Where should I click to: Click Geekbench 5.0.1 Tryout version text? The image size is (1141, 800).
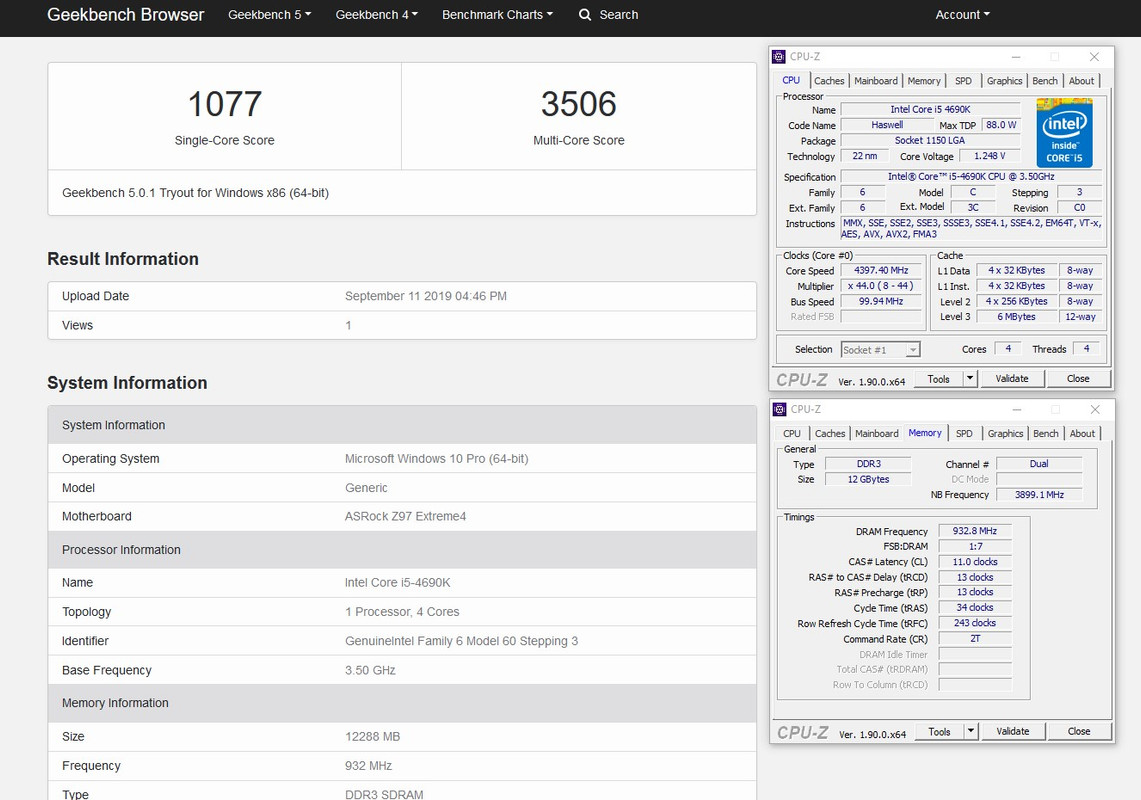(195, 193)
